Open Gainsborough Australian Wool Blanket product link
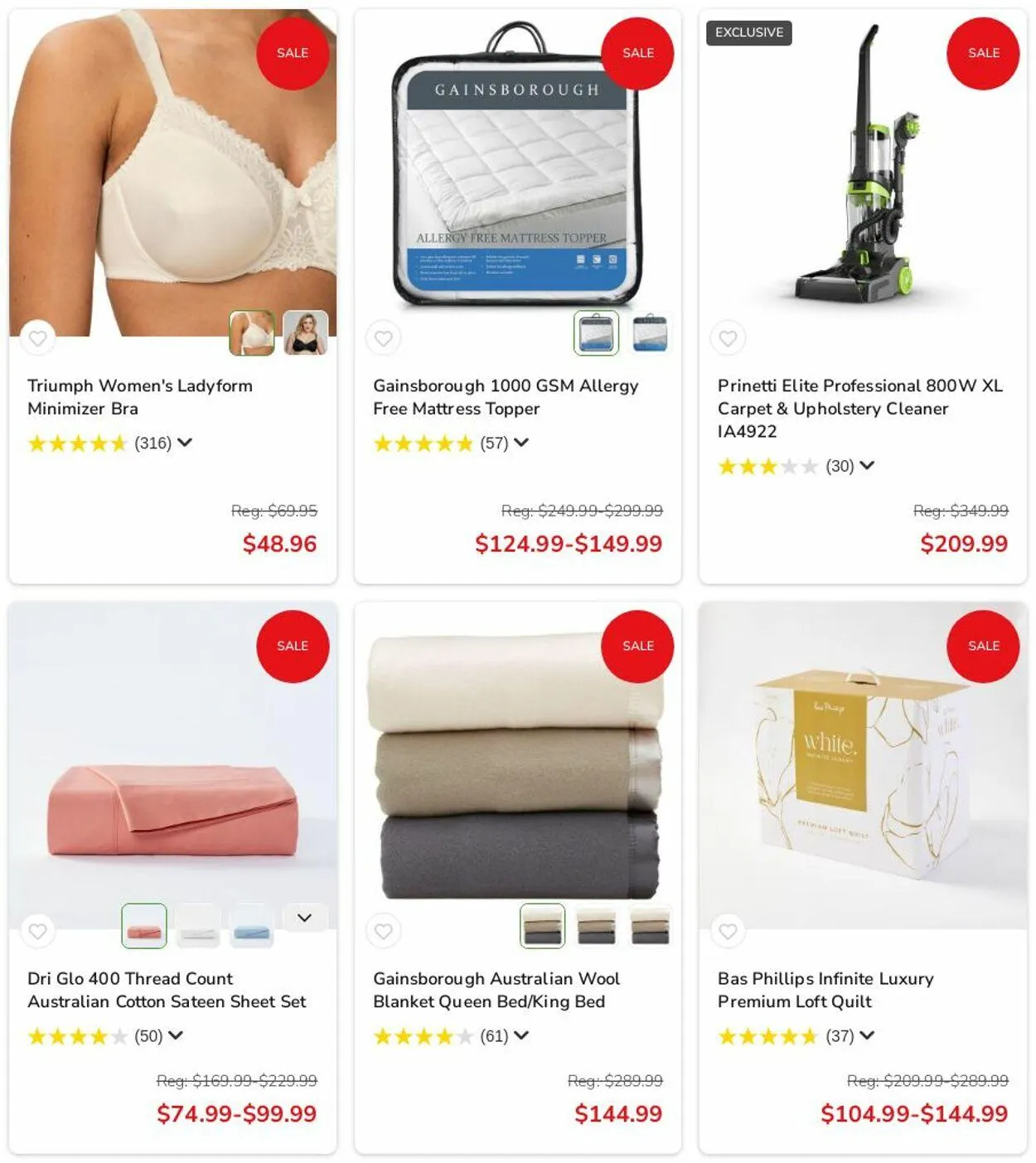This screenshot has width=1036, height=1163. pyautogui.click(x=496, y=990)
